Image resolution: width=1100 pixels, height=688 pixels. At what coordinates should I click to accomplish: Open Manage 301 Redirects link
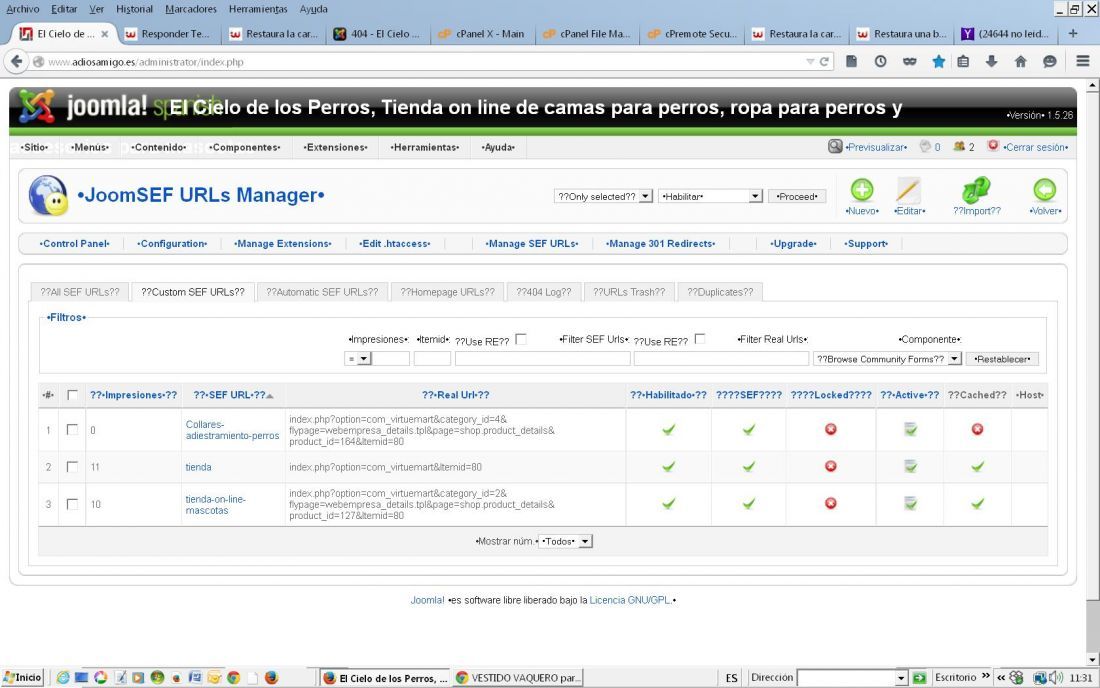pyautogui.click(x=661, y=243)
